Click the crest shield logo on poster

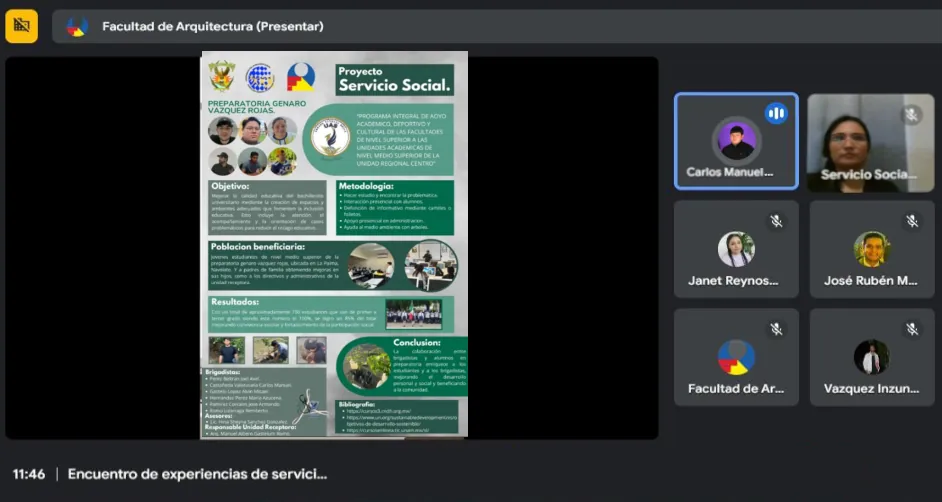tap(222, 76)
